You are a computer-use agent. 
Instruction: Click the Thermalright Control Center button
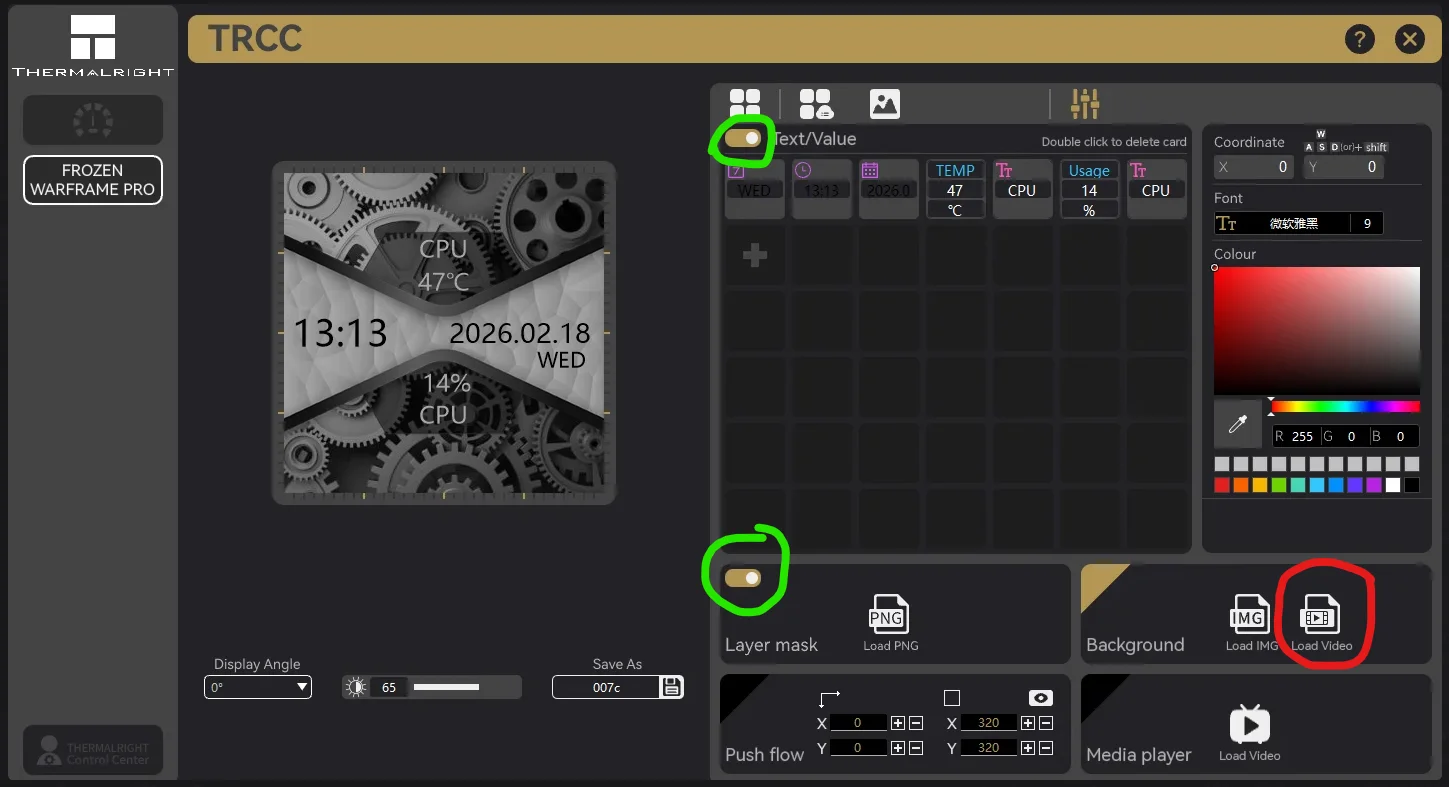coord(92,750)
